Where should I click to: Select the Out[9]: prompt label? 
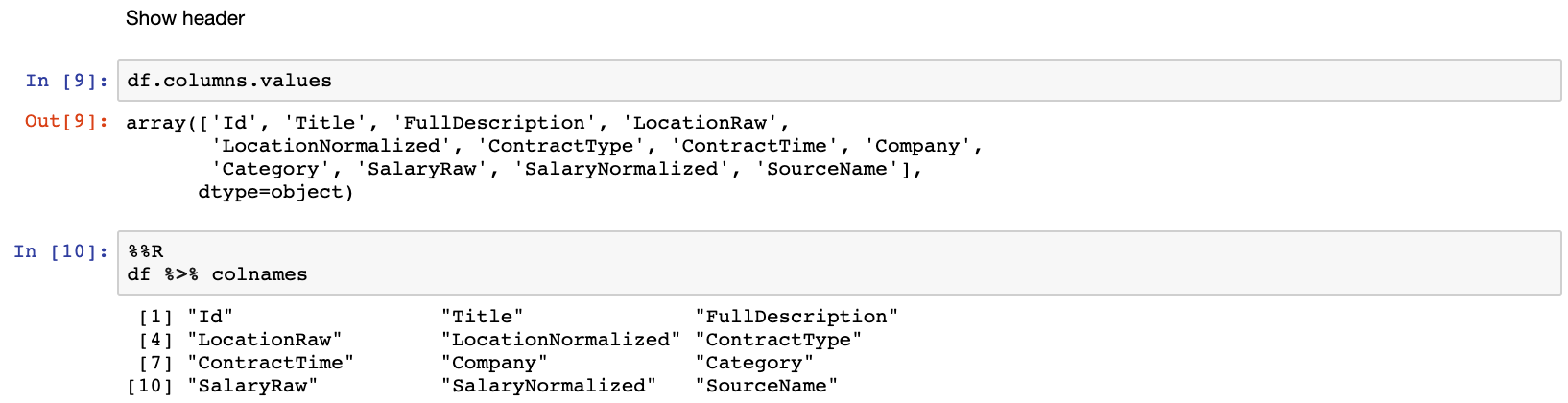coord(66,121)
